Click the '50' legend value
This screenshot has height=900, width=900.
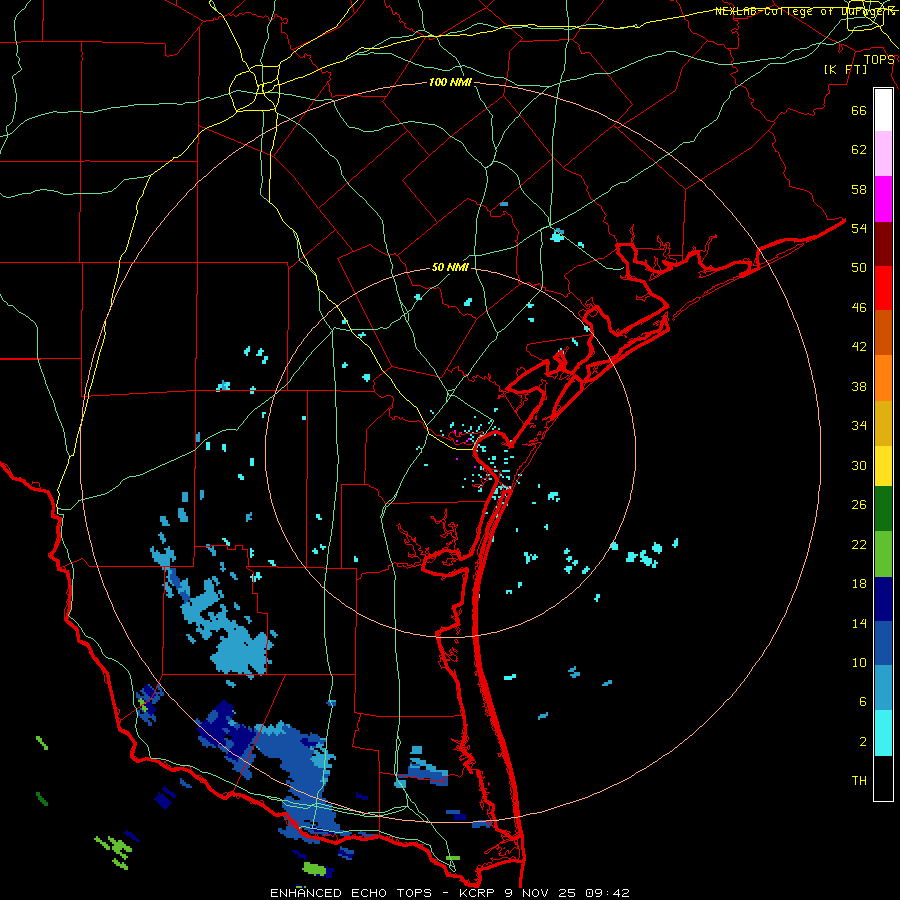pyautogui.click(x=859, y=268)
